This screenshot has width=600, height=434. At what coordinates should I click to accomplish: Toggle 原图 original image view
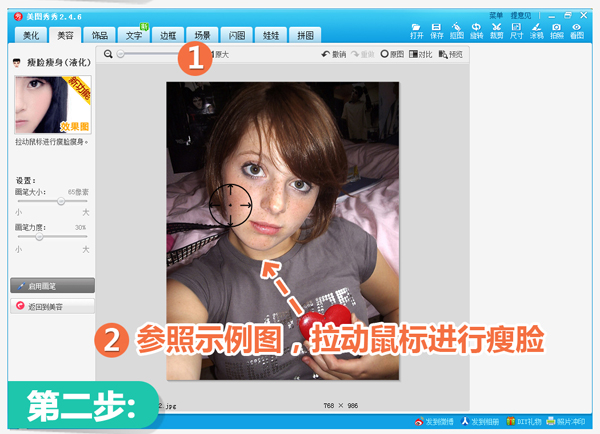391,54
